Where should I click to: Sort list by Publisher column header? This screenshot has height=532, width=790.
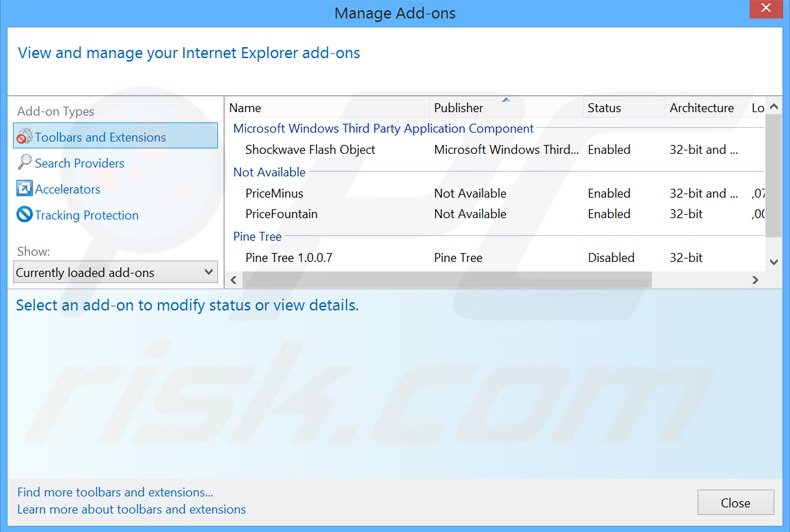pos(458,108)
